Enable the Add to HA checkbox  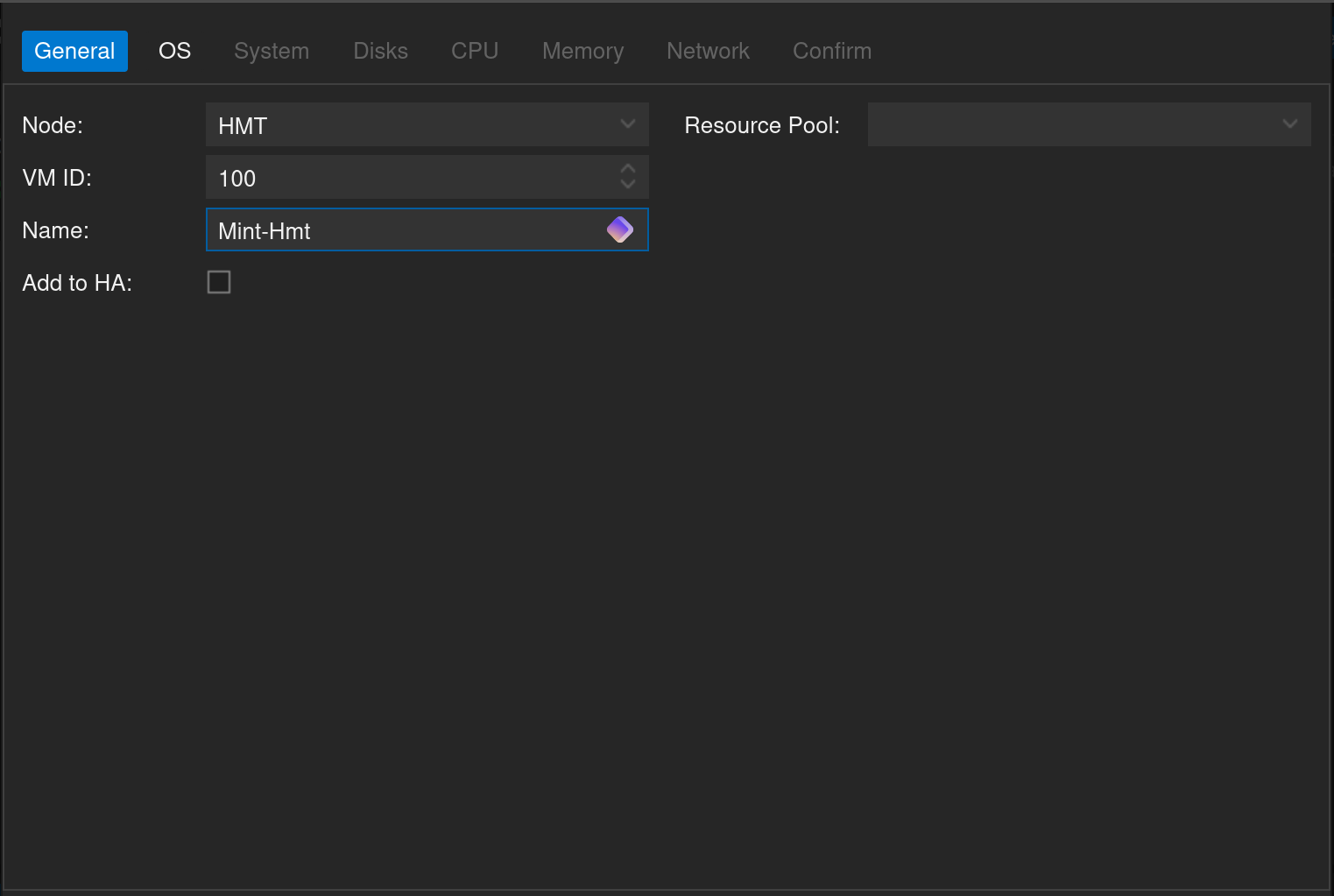click(x=219, y=282)
